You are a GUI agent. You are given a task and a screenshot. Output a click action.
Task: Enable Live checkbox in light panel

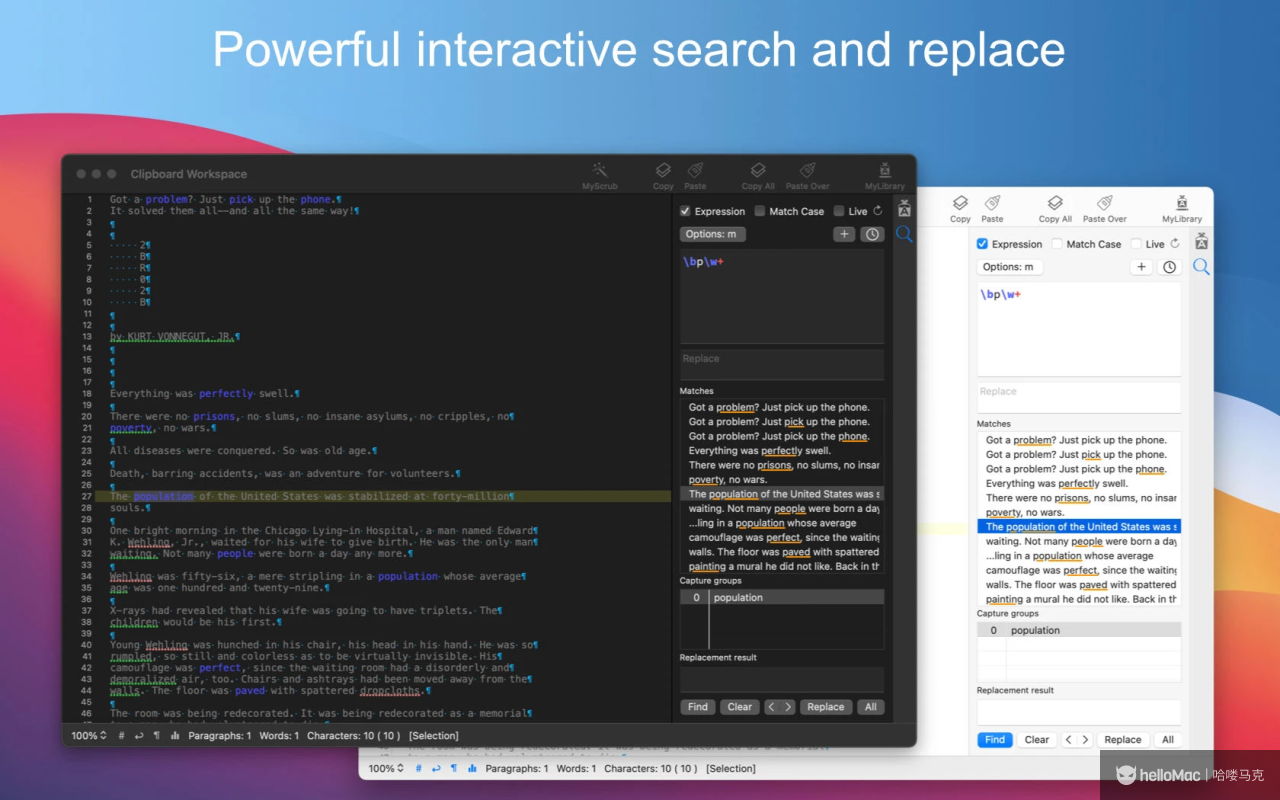click(1136, 244)
